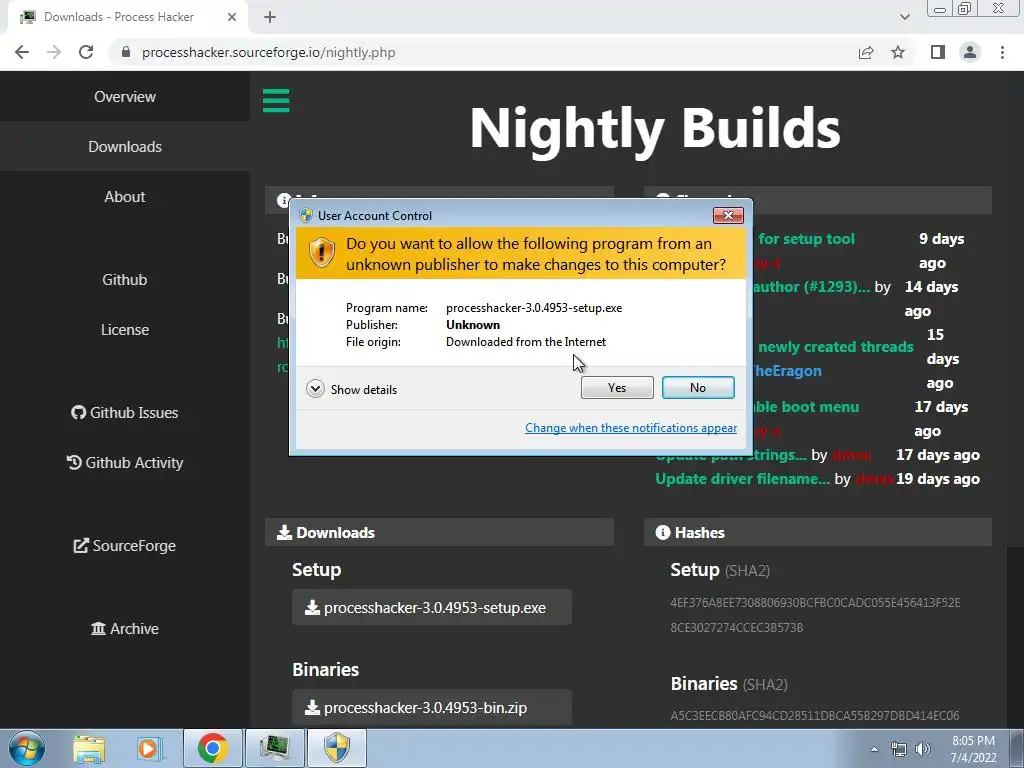Open License page in sidebar

pyautogui.click(x=125, y=330)
